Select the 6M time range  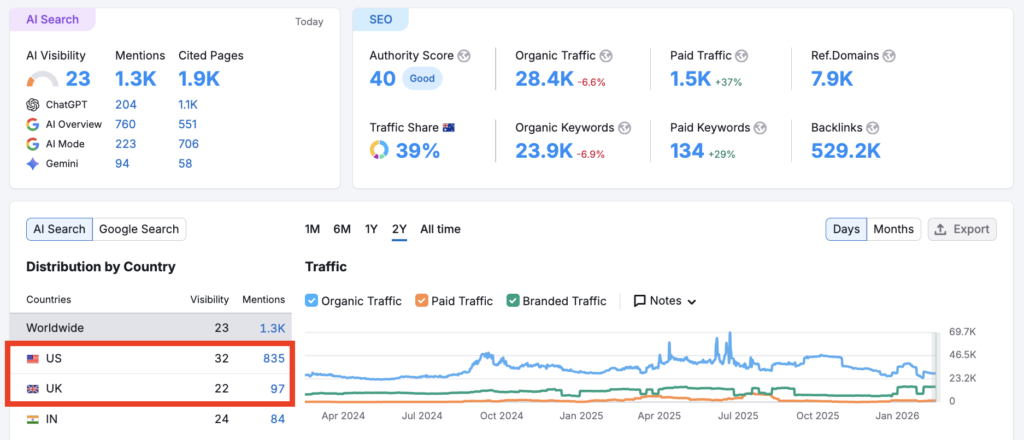coord(342,229)
